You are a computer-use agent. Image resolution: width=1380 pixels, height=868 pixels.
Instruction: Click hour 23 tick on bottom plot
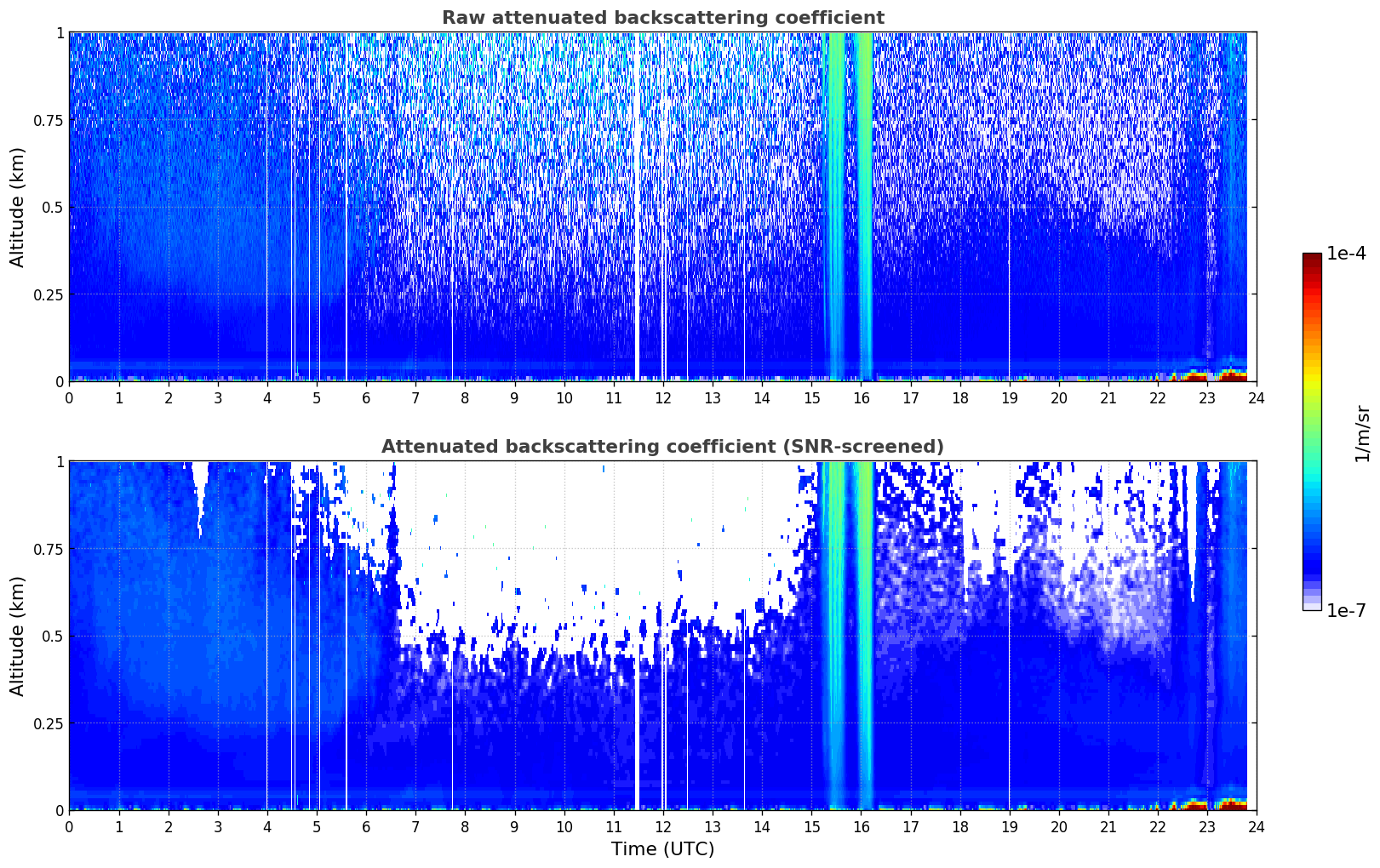click(x=1207, y=827)
